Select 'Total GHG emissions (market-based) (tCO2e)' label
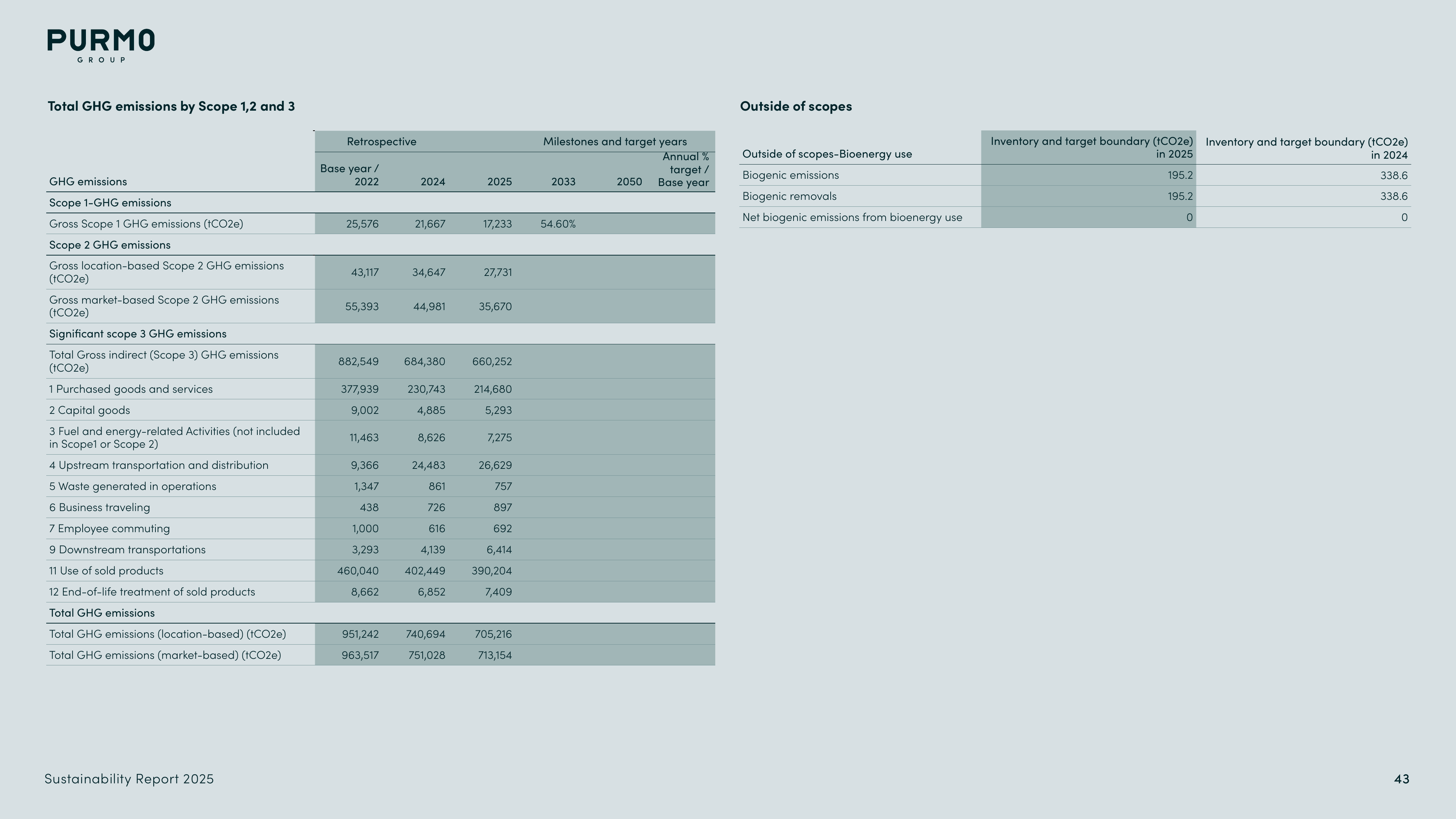1456x819 pixels. coord(165,655)
